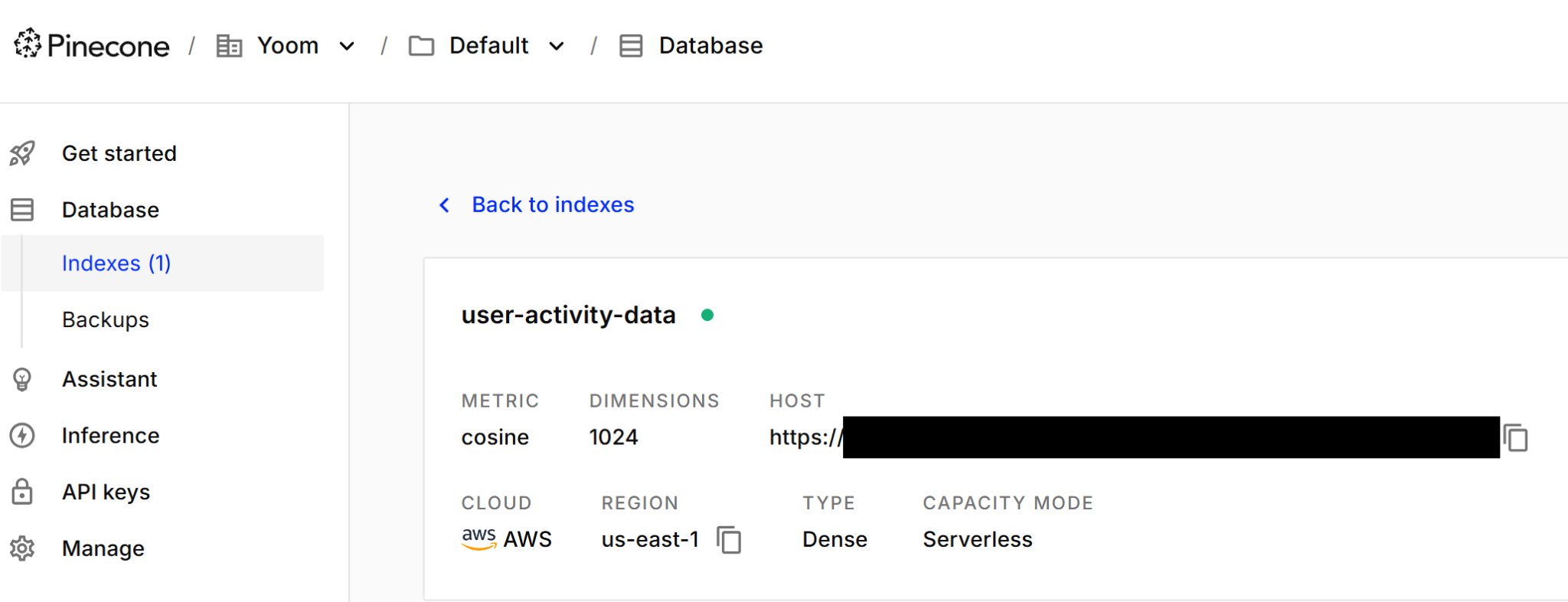This screenshot has width=1568, height=602.
Task: Click the Inference lightning icon
Action: [x=22, y=436]
